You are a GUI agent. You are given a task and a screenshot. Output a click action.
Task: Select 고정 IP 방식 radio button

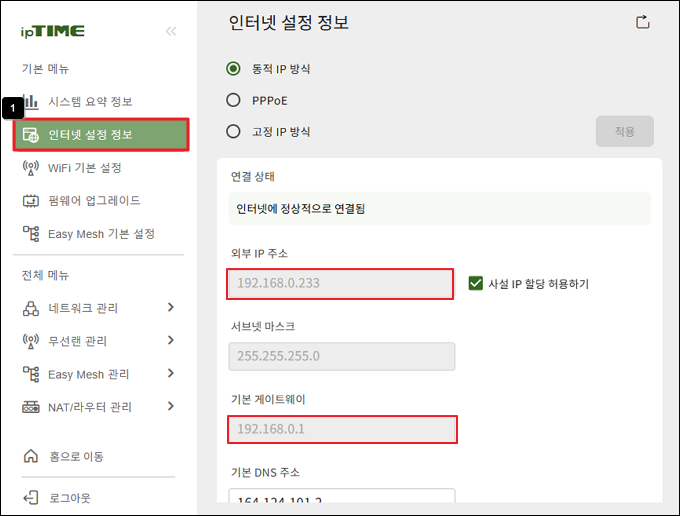click(233, 131)
